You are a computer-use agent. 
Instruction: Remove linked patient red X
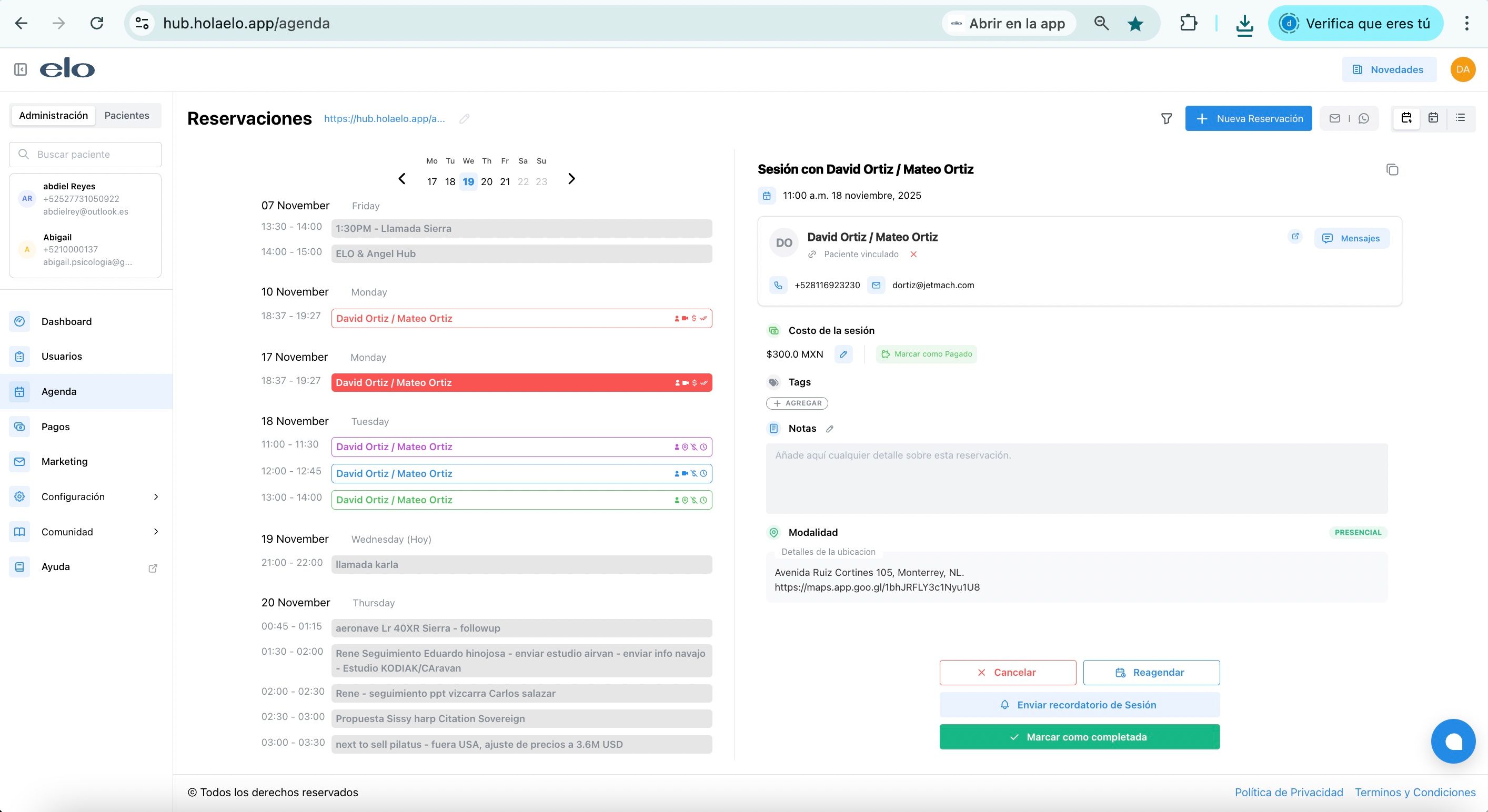click(913, 254)
